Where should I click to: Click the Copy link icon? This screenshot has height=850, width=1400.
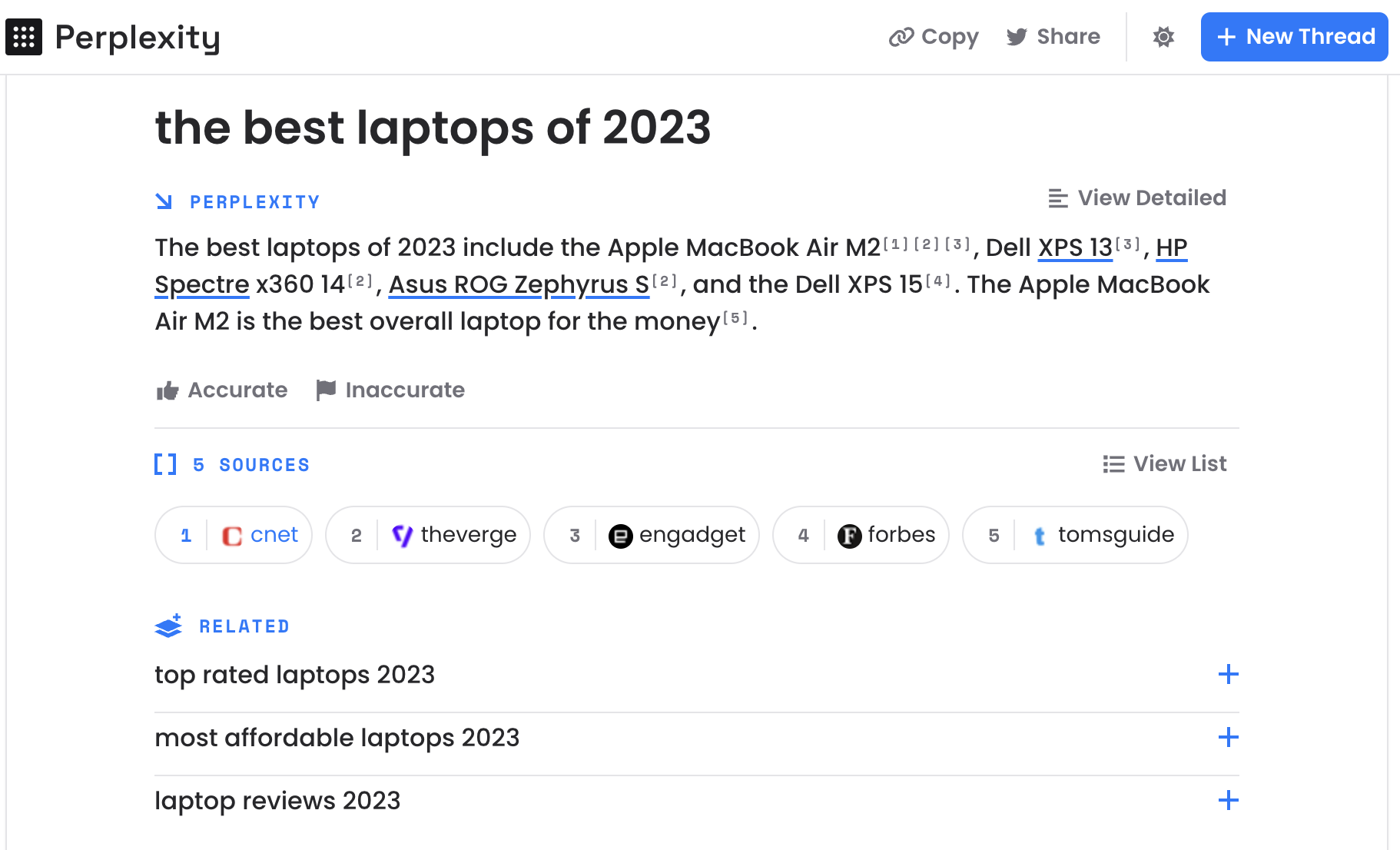[x=901, y=36]
